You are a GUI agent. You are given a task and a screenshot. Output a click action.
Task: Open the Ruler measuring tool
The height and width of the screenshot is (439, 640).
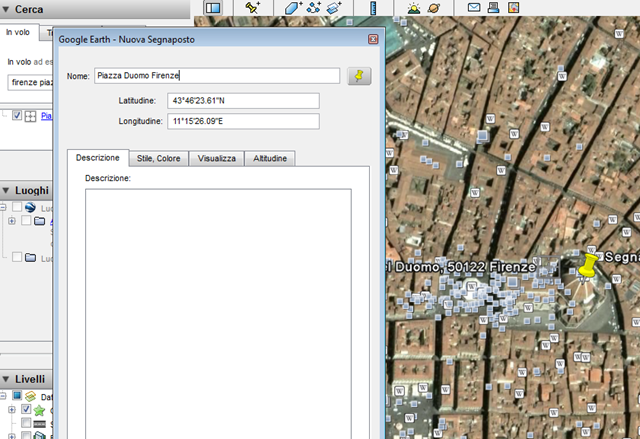click(373, 8)
